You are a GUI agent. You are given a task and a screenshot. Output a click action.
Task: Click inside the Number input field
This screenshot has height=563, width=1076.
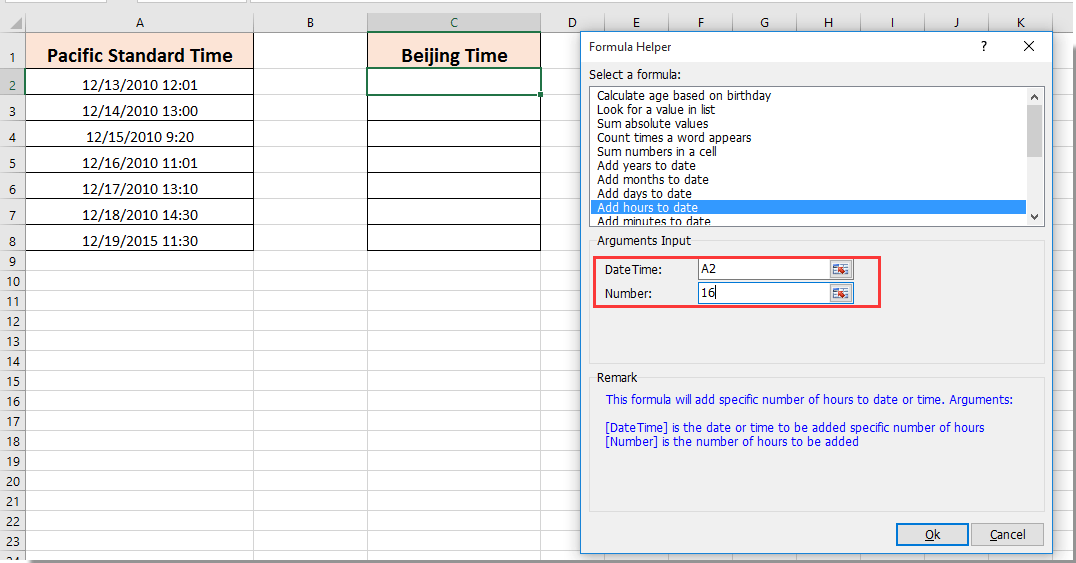pos(762,293)
